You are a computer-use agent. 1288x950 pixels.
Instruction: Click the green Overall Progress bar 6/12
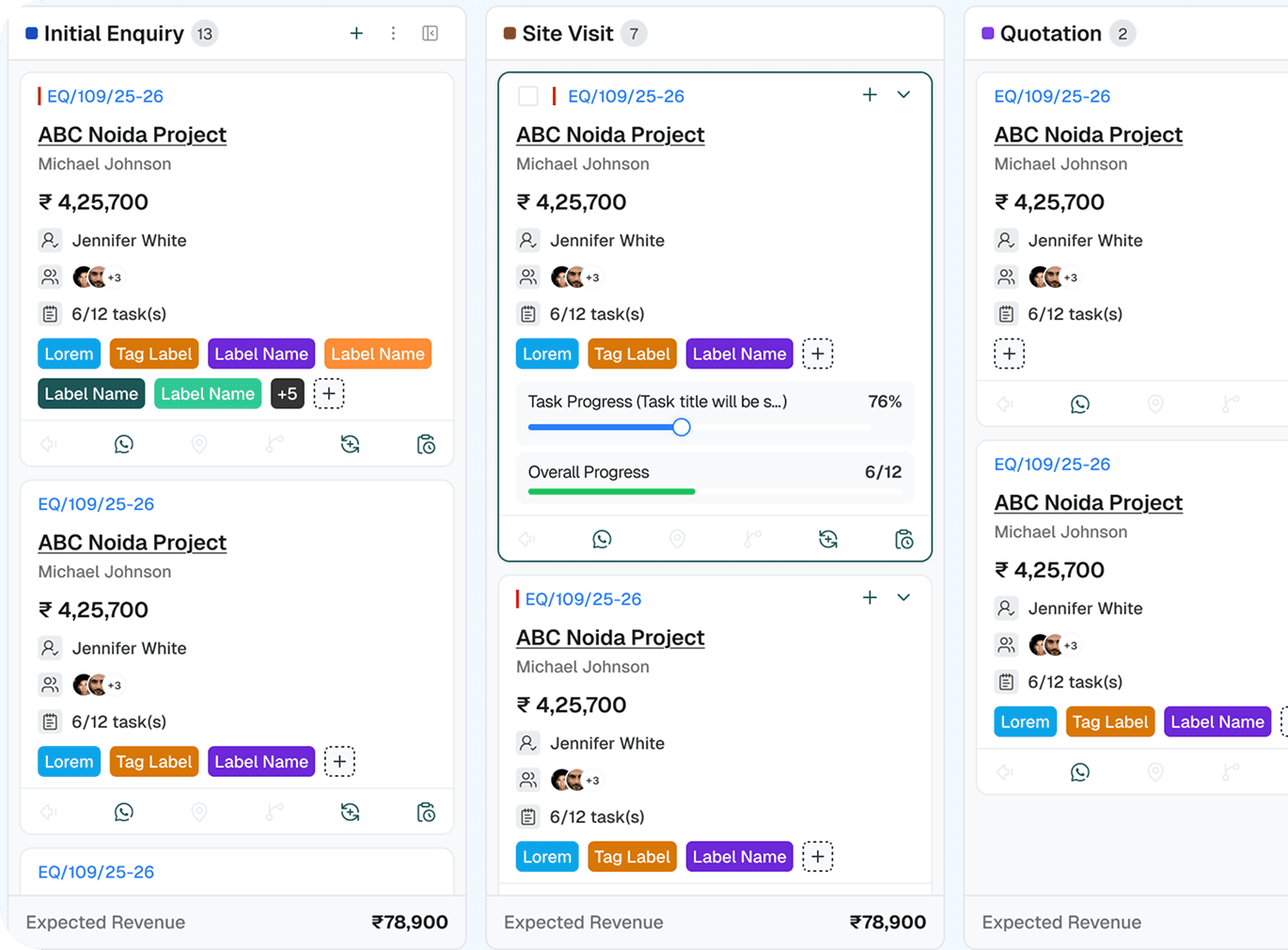click(611, 491)
